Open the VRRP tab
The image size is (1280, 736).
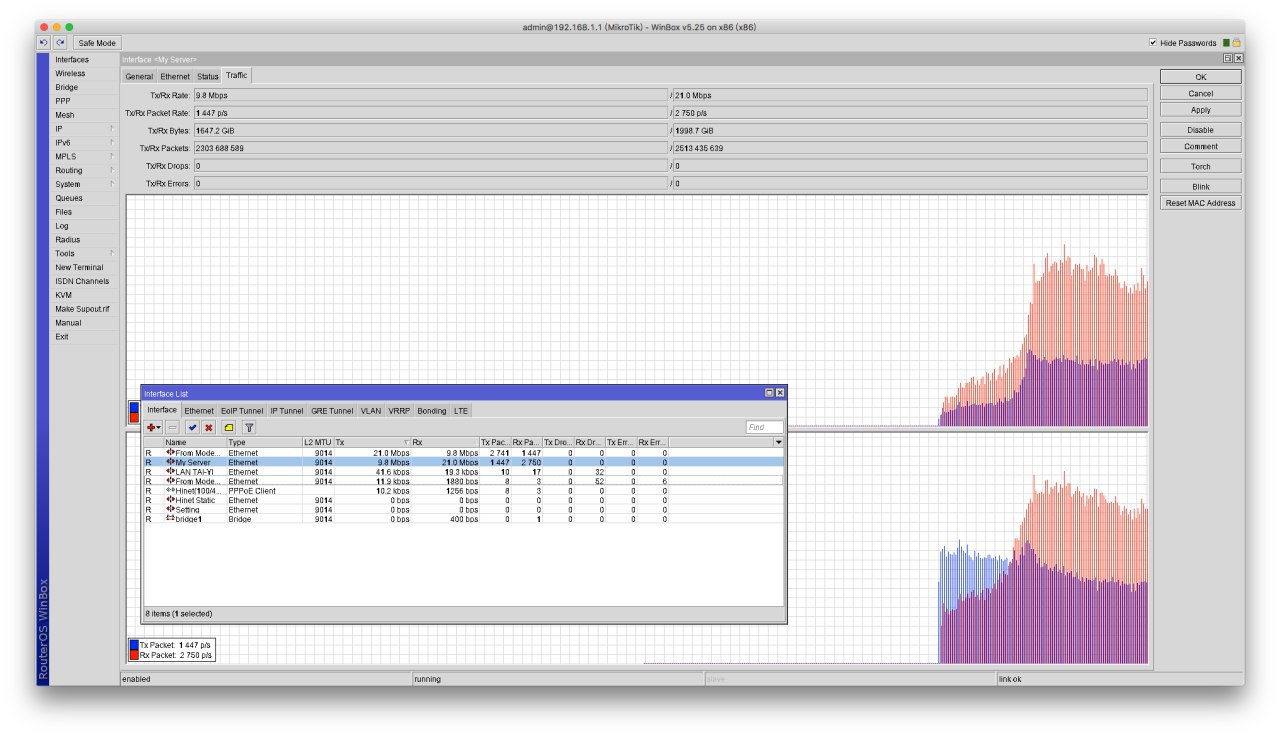[399, 411]
